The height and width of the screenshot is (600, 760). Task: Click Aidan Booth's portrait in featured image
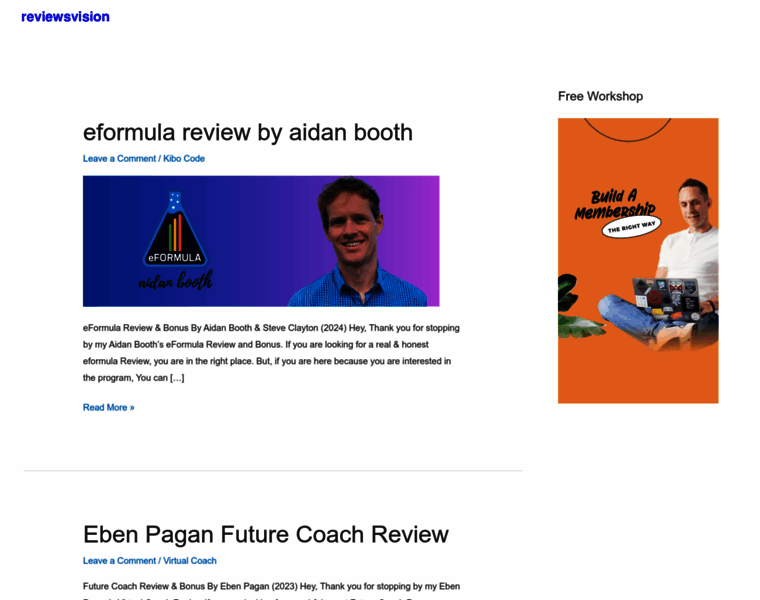coord(358,241)
